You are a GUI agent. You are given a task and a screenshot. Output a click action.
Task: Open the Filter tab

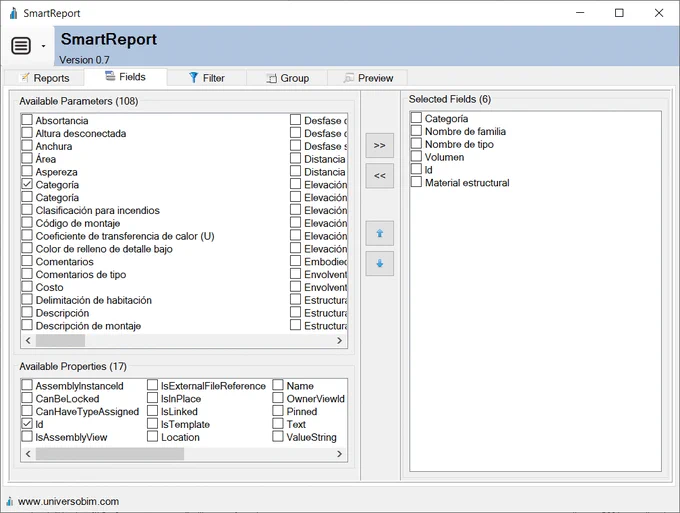tap(207, 78)
